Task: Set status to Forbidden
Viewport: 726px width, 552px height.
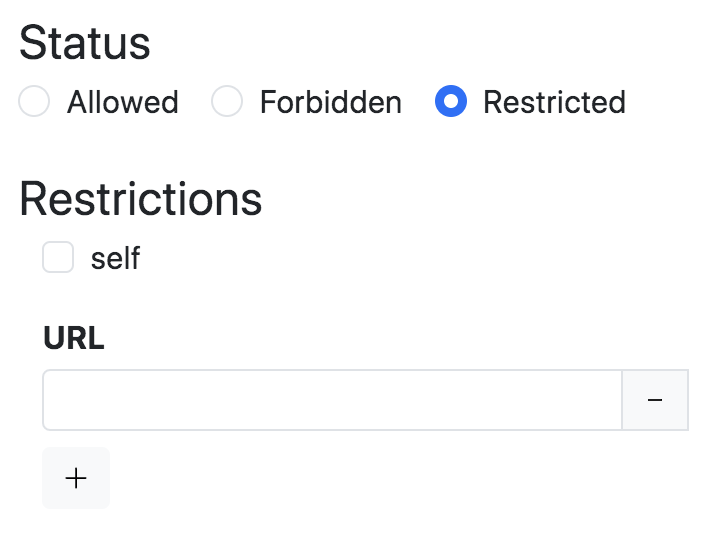Action: (227, 102)
